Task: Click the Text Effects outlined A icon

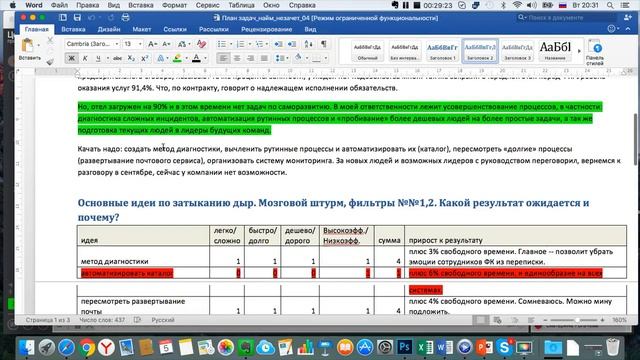Action: tap(160, 58)
